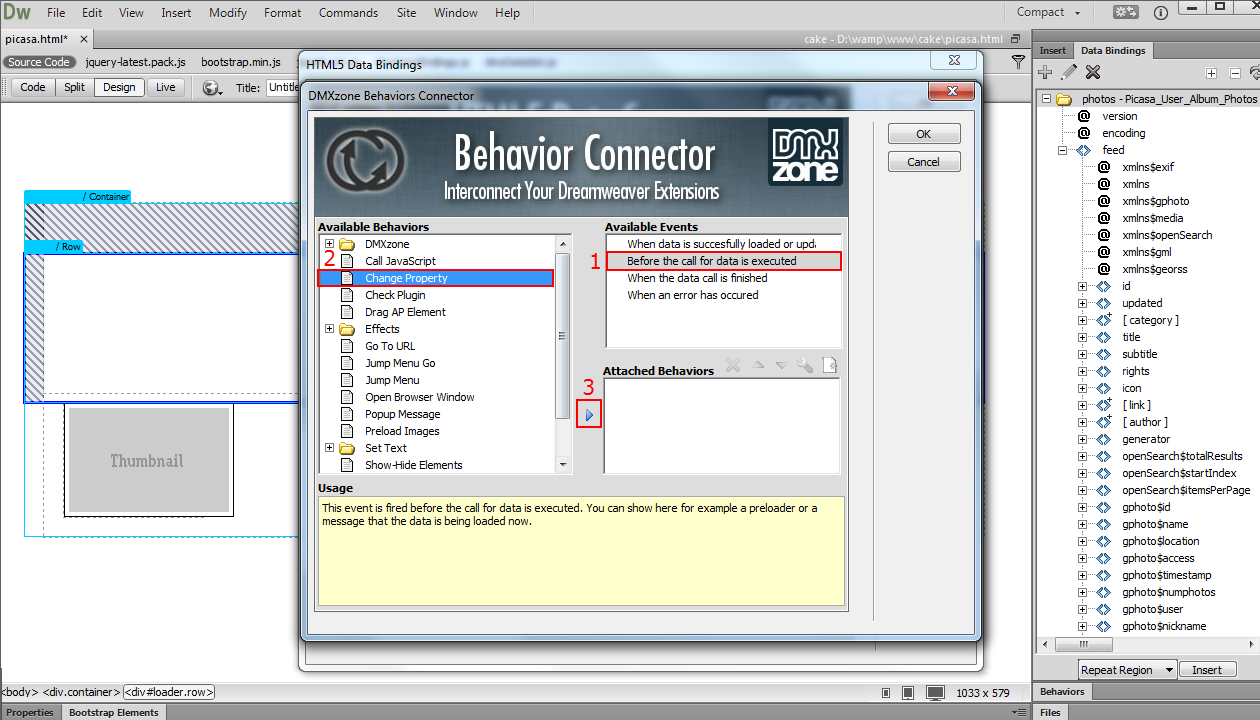
Task: Delete the data binding with the X icon
Action: pyautogui.click(x=1093, y=72)
